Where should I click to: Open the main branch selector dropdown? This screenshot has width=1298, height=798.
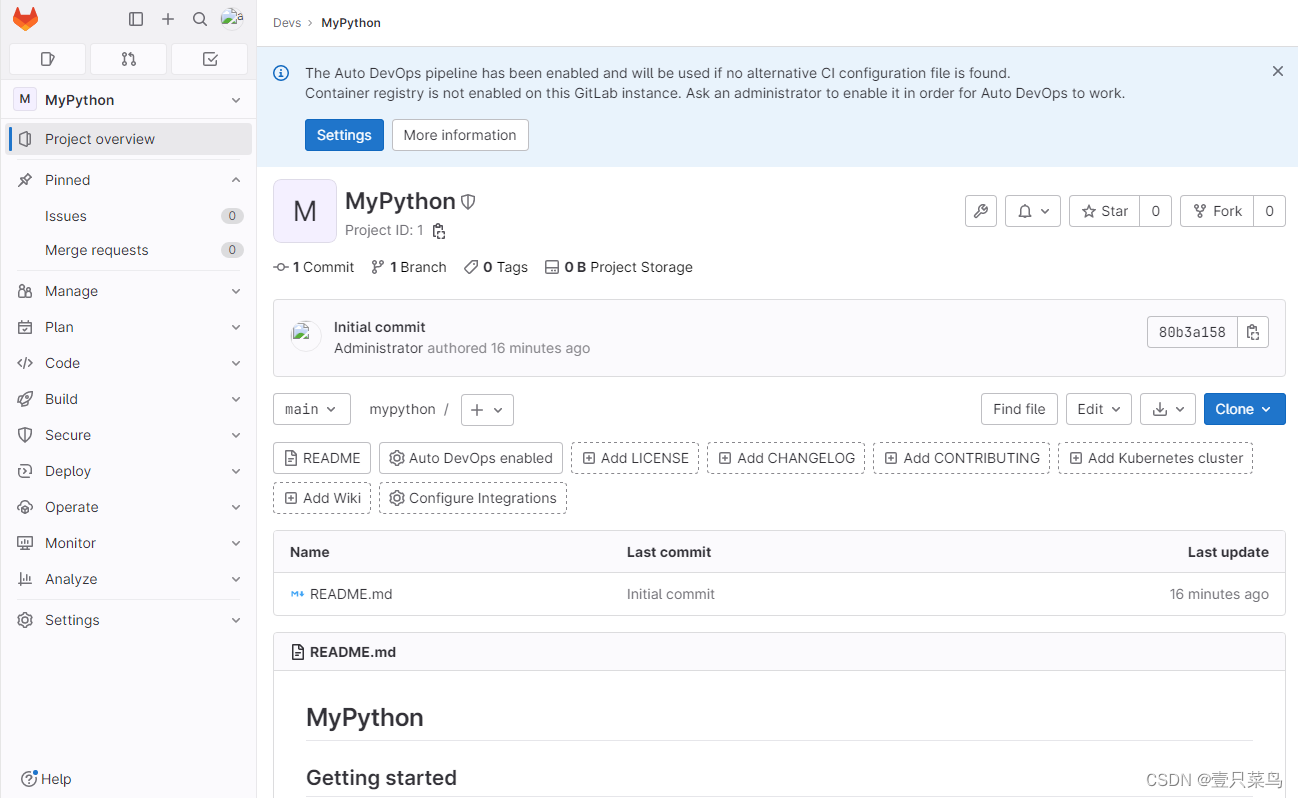click(x=312, y=409)
